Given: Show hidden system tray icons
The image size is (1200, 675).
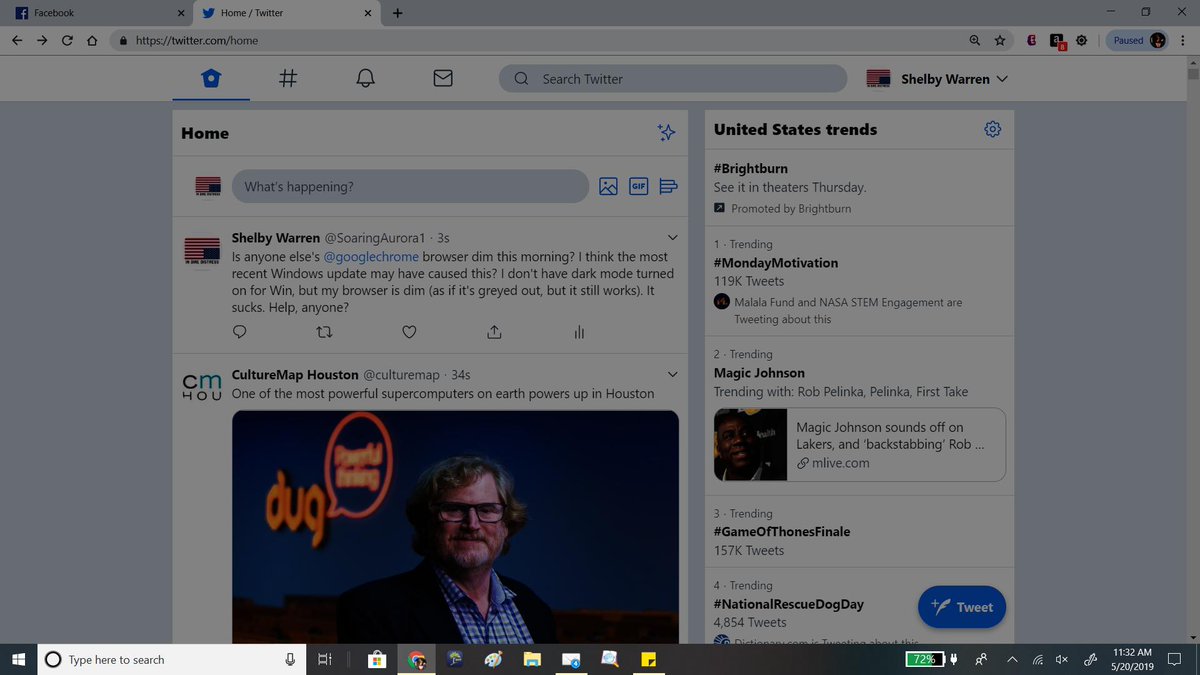Looking at the screenshot, I should click(x=1011, y=659).
